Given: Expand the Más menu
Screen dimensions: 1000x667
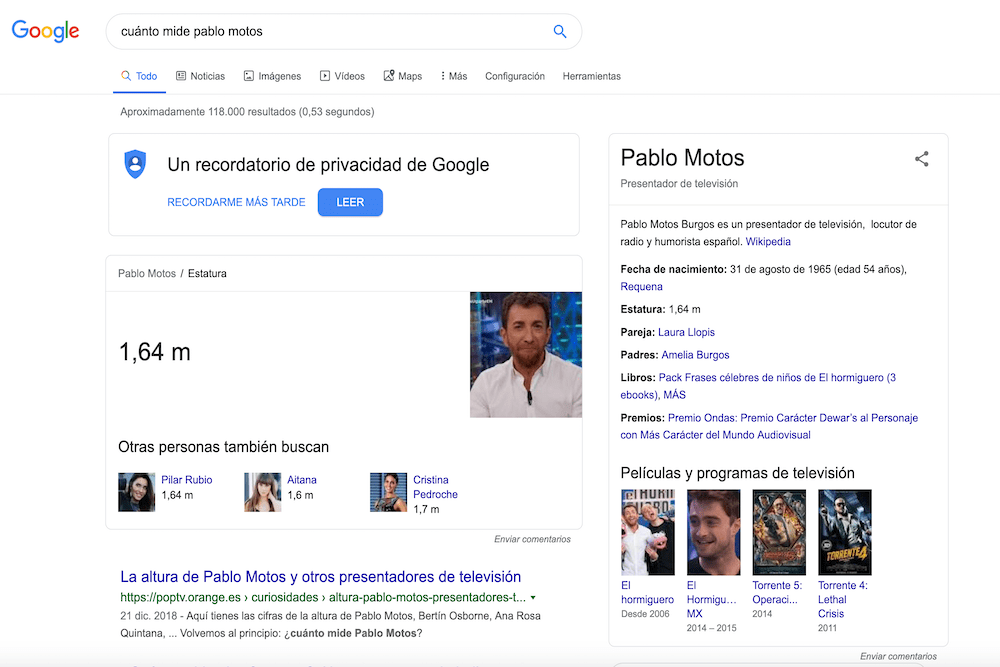Looking at the screenshot, I should [453, 76].
